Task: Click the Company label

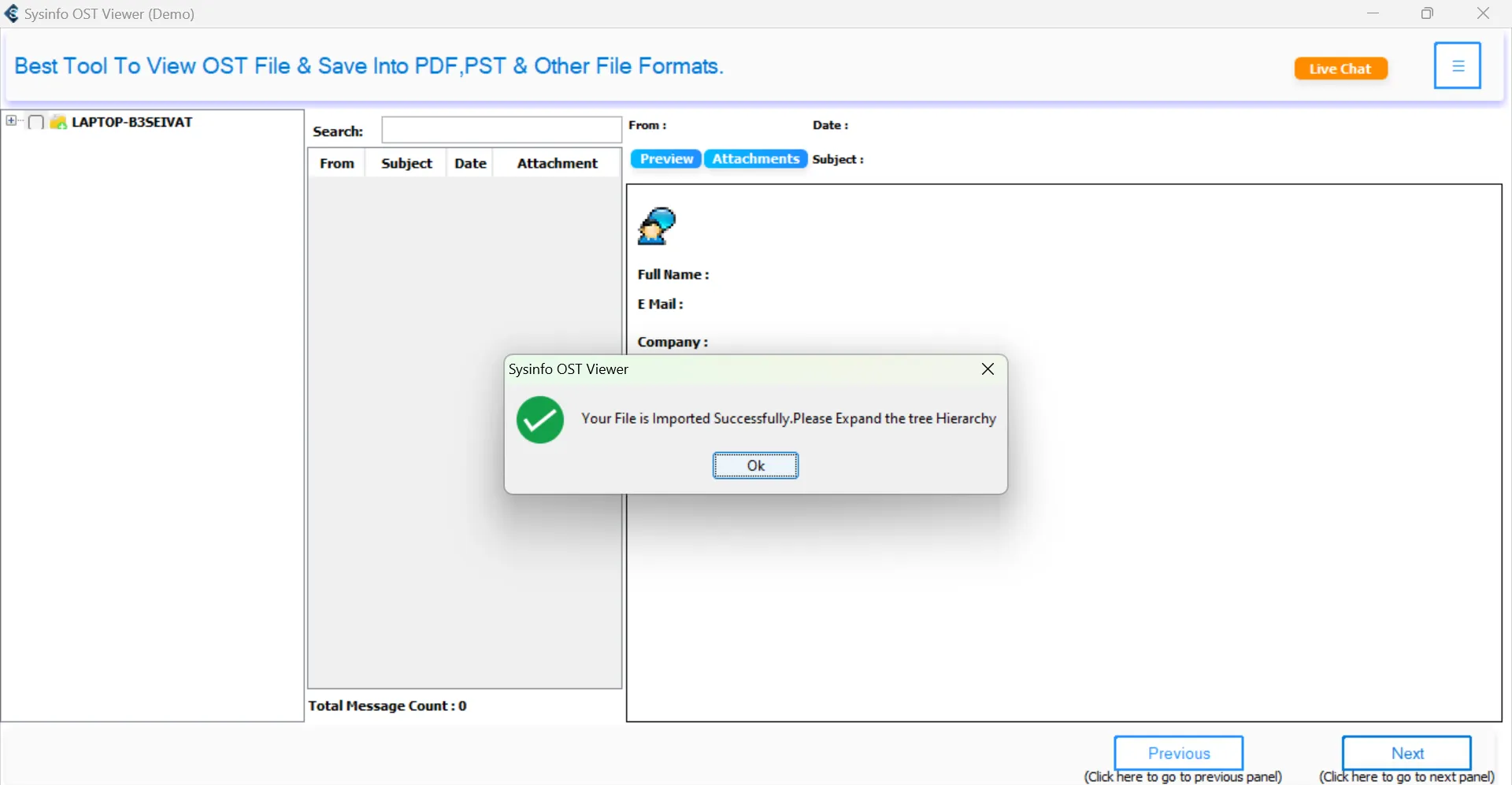Action: click(673, 343)
